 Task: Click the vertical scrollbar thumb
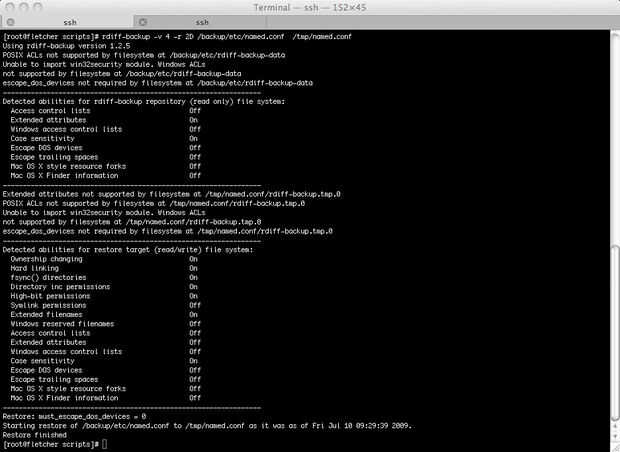click(x=615, y=333)
